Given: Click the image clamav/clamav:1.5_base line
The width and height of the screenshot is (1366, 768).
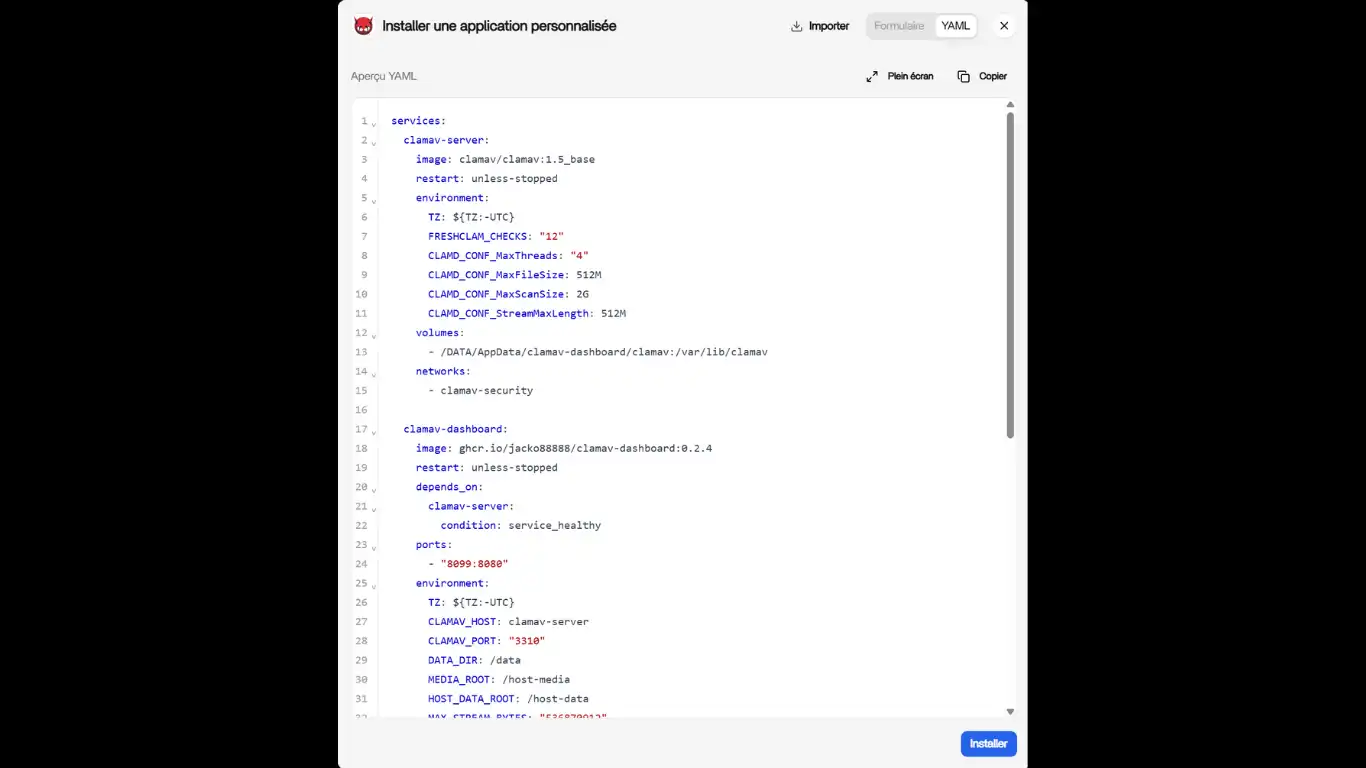Looking at the screenshot, I should 505,159.
